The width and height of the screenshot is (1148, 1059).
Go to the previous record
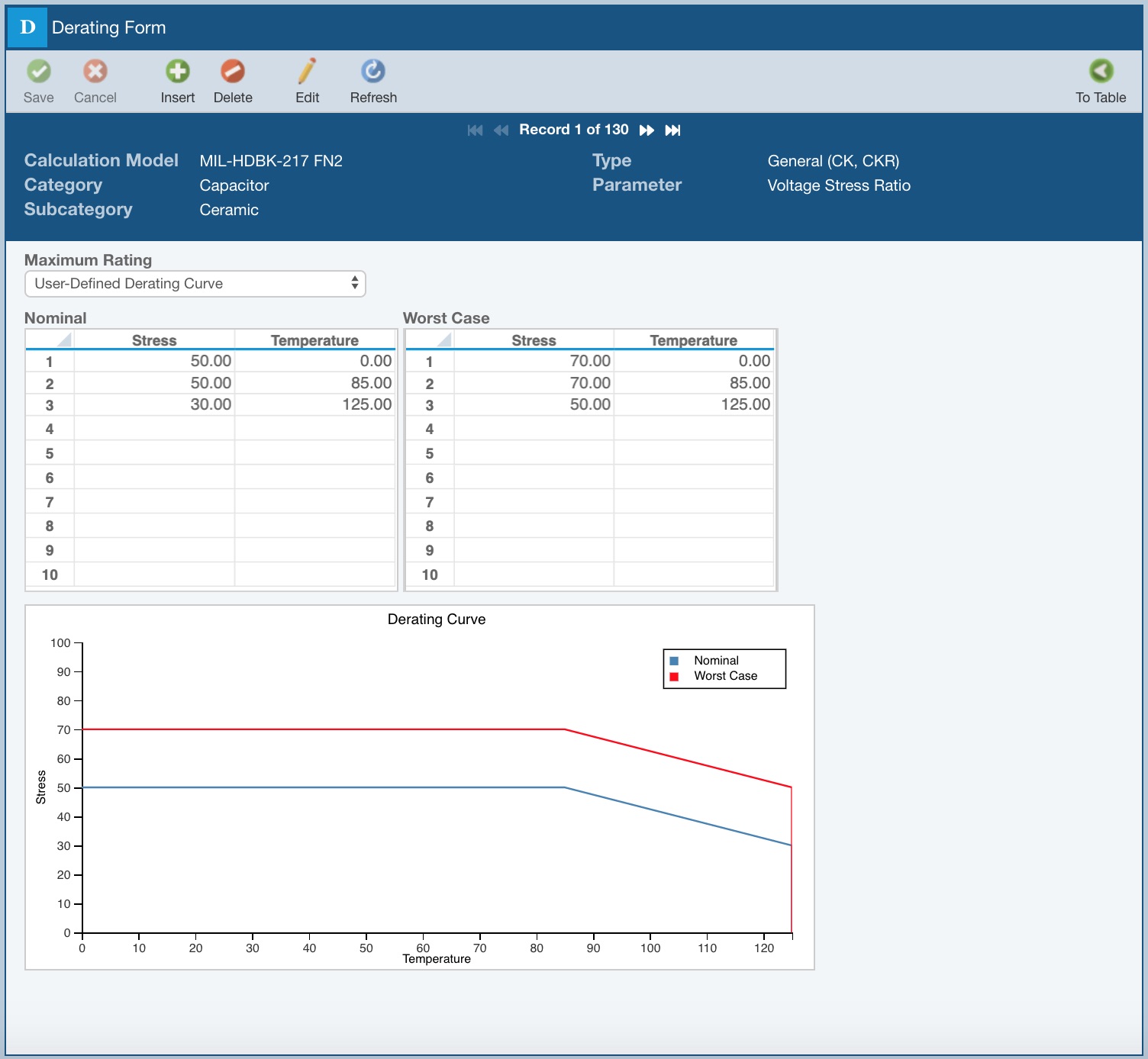pyautogui.click(x=501, y=130)
